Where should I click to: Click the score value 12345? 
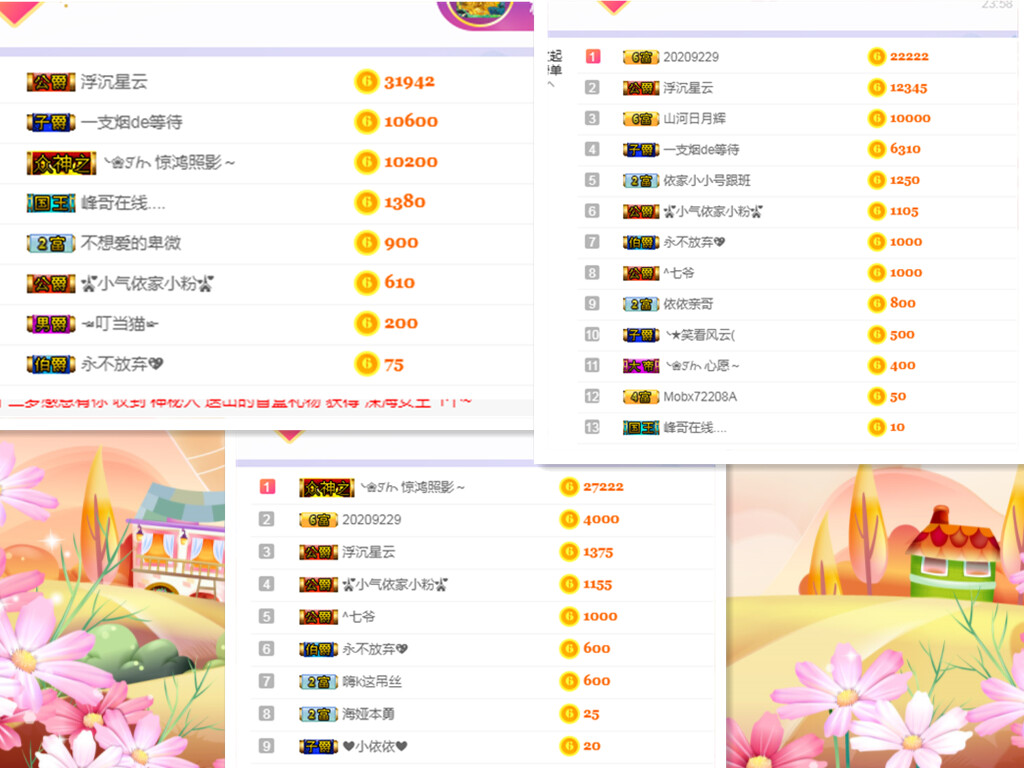point(908,88)
